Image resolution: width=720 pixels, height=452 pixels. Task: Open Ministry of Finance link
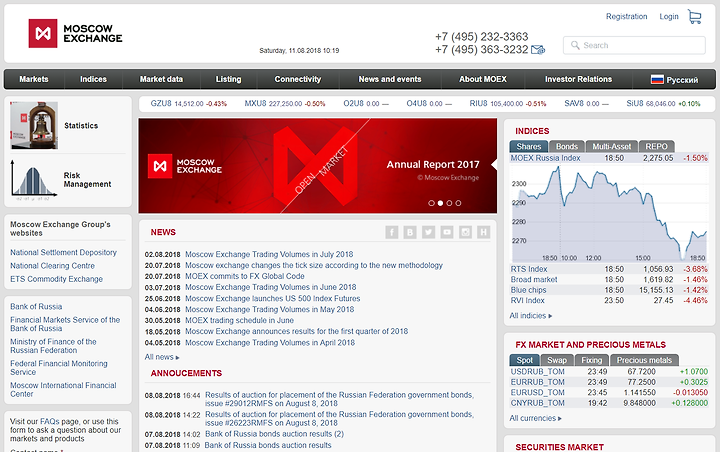point(53,346)
